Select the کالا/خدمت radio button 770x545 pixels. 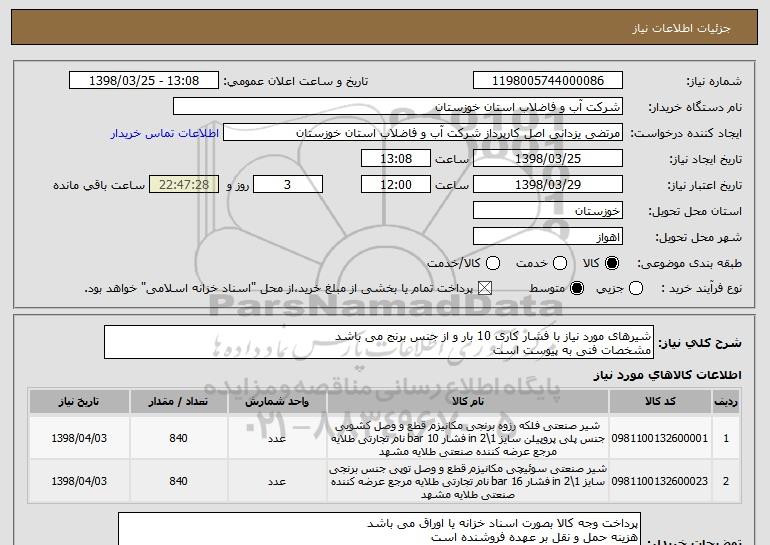(493, 263)
